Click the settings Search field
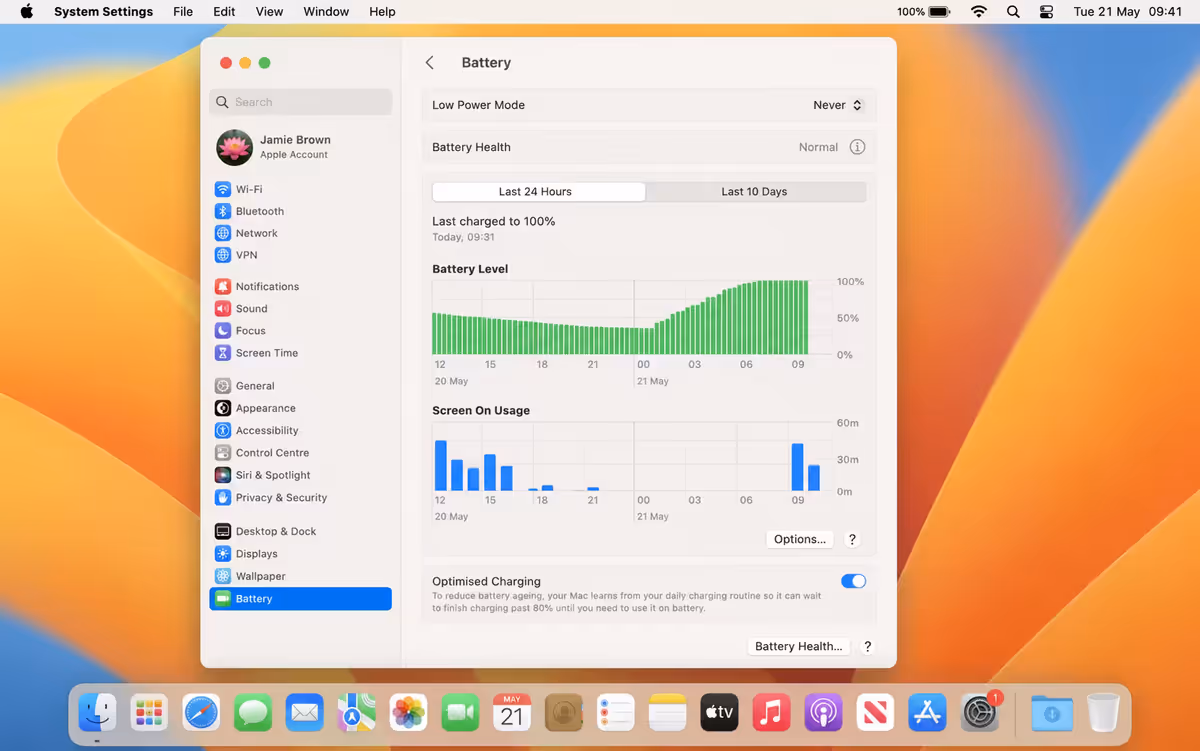This screenshot has height=751, width=1200. tap(301, 102)
